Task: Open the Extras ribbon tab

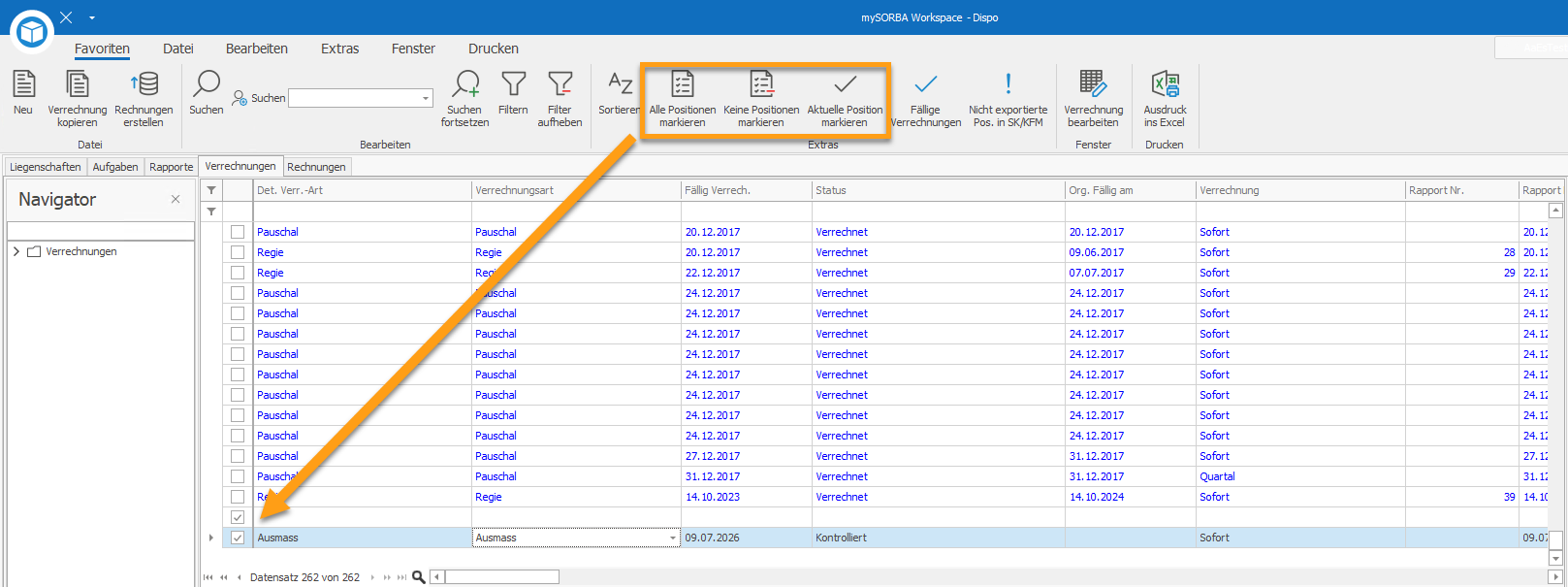Action: [340, 49]
